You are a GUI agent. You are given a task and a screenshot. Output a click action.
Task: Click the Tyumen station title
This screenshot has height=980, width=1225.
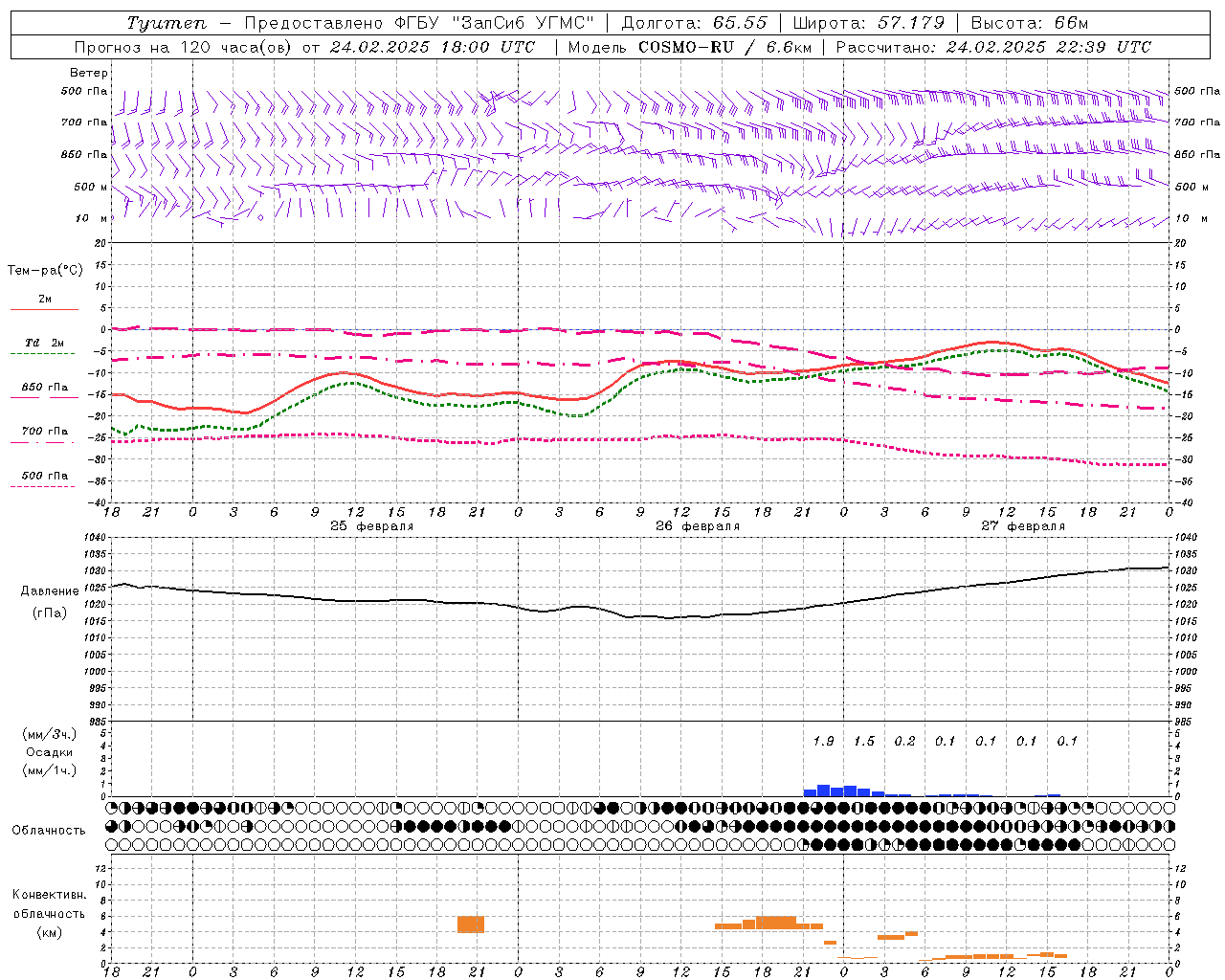[167, 23]
